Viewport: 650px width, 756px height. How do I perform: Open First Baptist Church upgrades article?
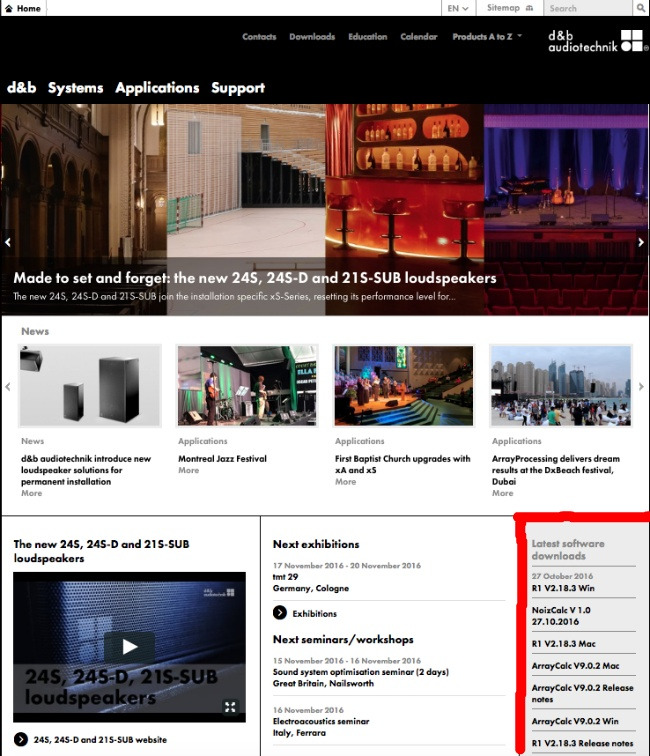(403, 464)
